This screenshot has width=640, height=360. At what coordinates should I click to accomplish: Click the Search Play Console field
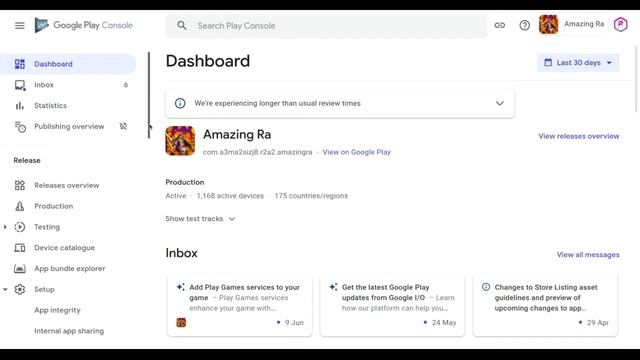click(x=327, y=26)
